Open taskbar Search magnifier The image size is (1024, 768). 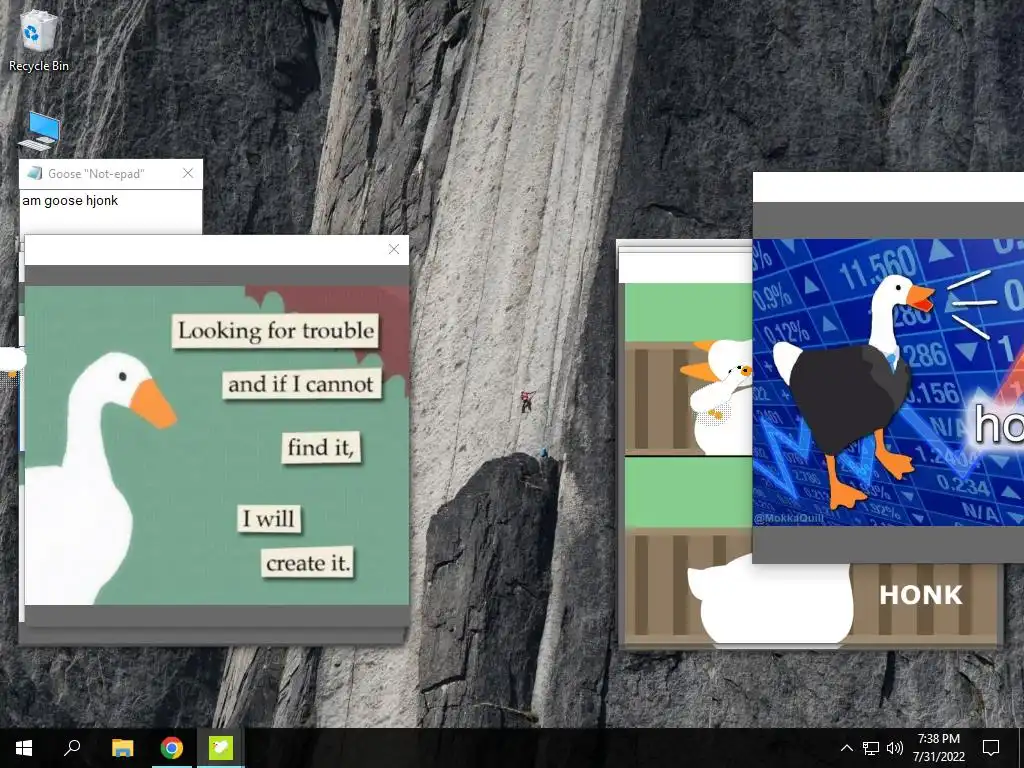[x=72, y=748]
